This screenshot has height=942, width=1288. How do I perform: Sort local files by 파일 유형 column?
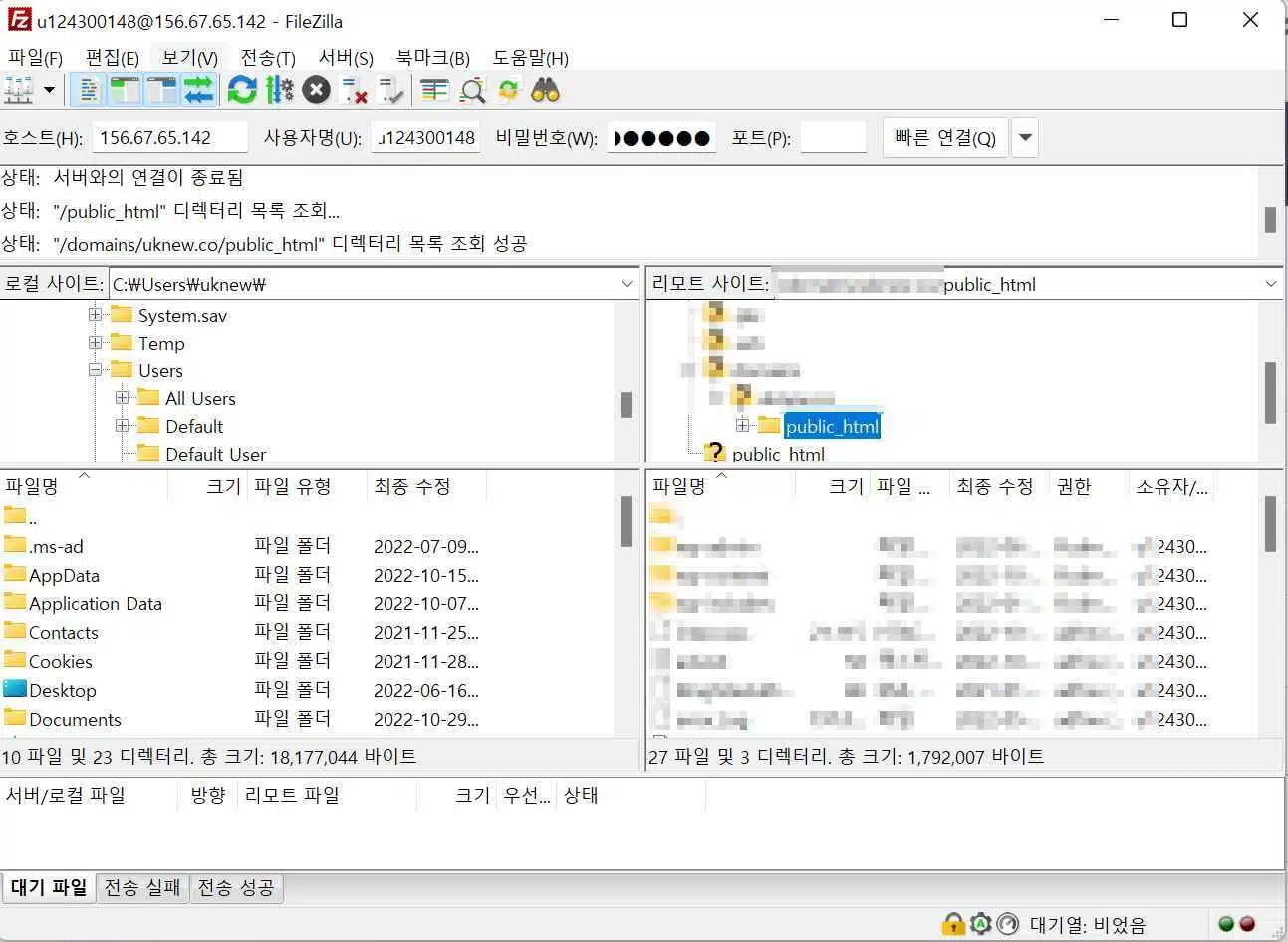pyautogui.click(x=307, y=486)
